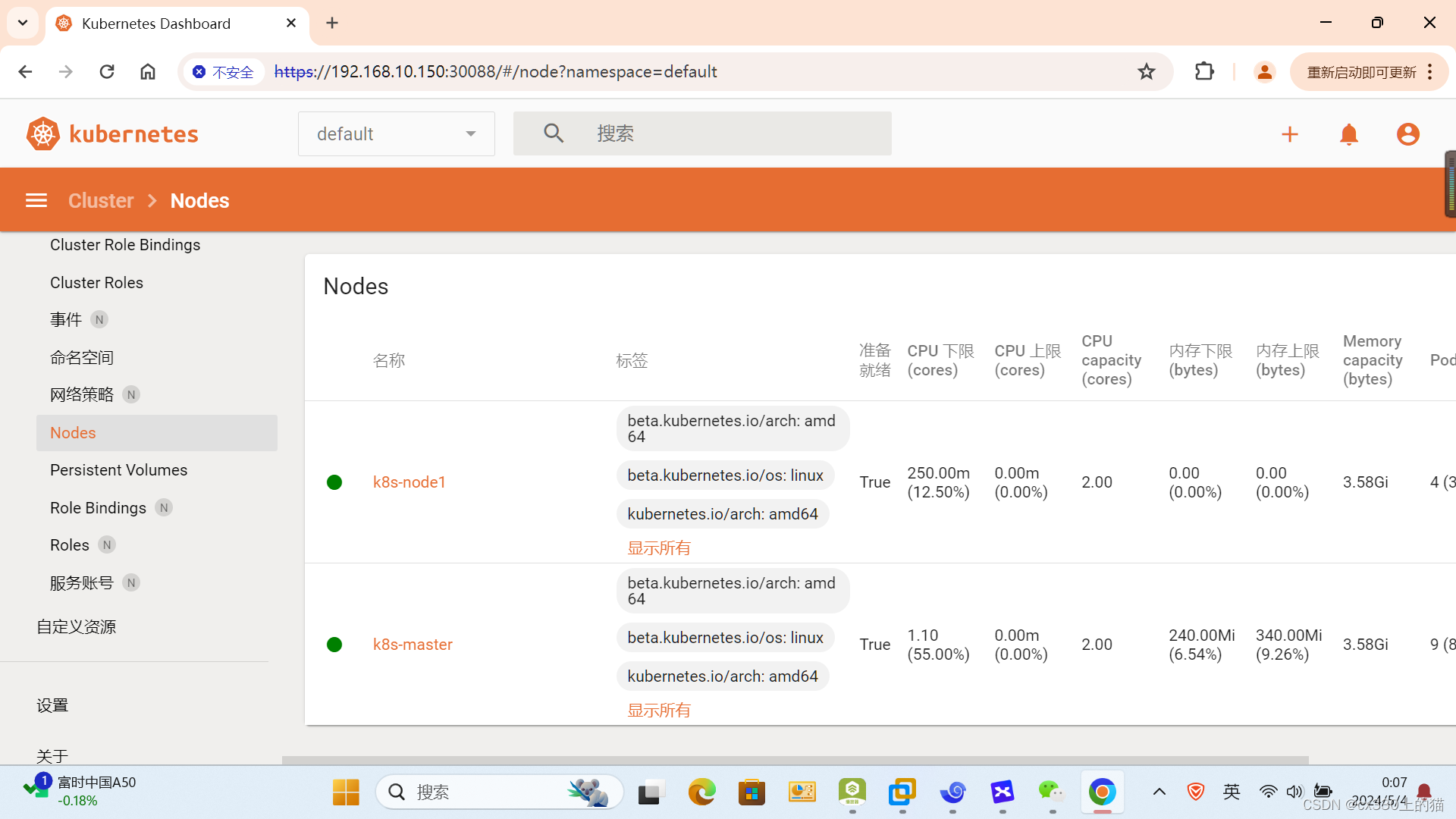Click the green status dot of k8s-node1
The width and height of the screenshot is (1456, 819).
[x=334, y=482]
